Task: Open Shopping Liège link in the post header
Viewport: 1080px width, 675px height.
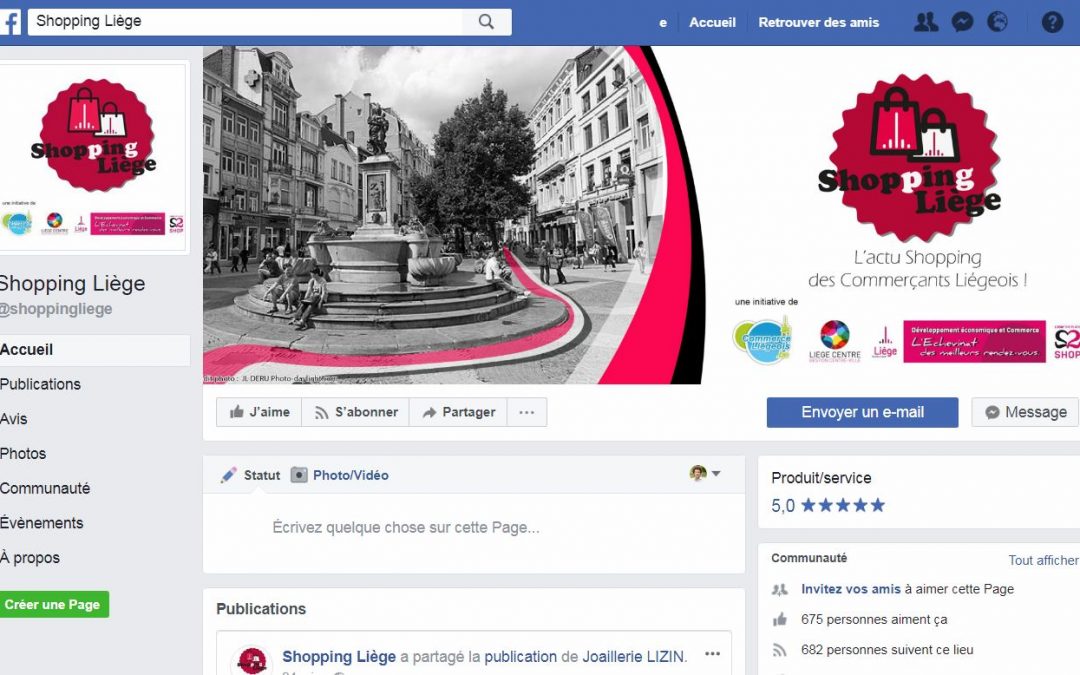Action: point(339,656)
